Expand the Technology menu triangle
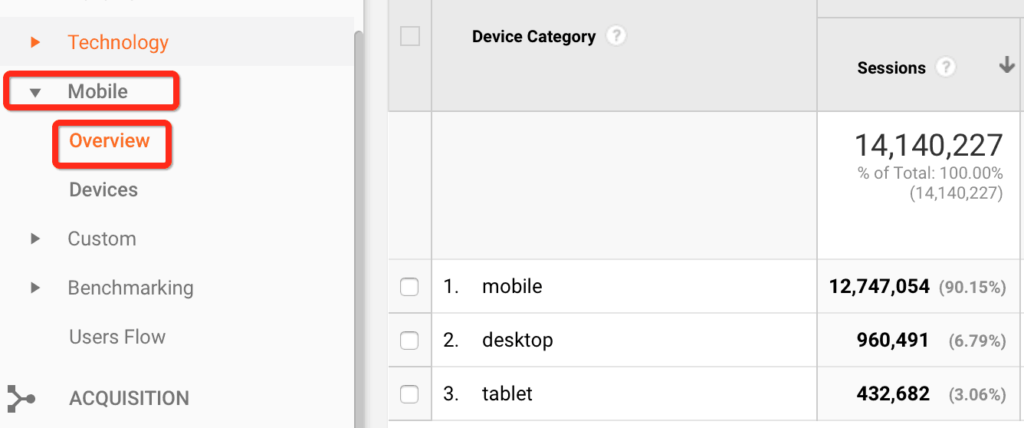Viewport: 1024px width, 428px height. tap(35, 43)
